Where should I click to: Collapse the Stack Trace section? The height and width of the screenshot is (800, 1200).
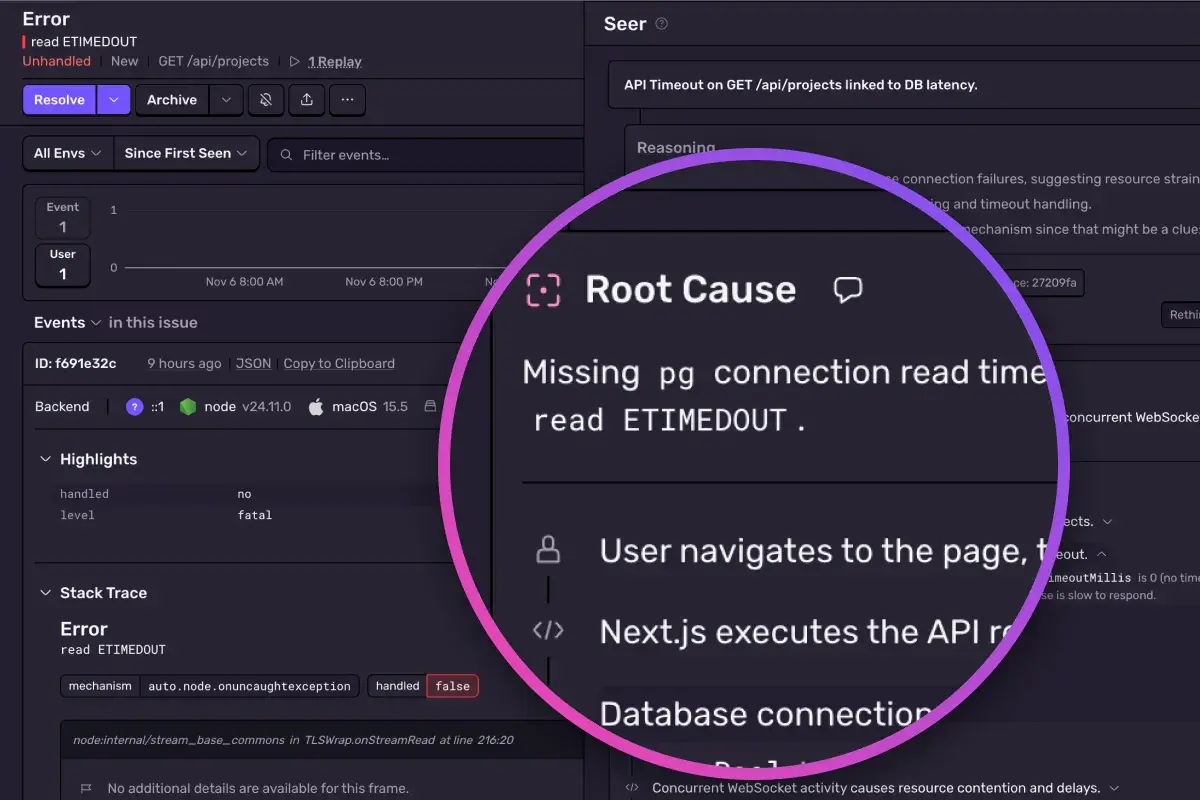point(45,592)
